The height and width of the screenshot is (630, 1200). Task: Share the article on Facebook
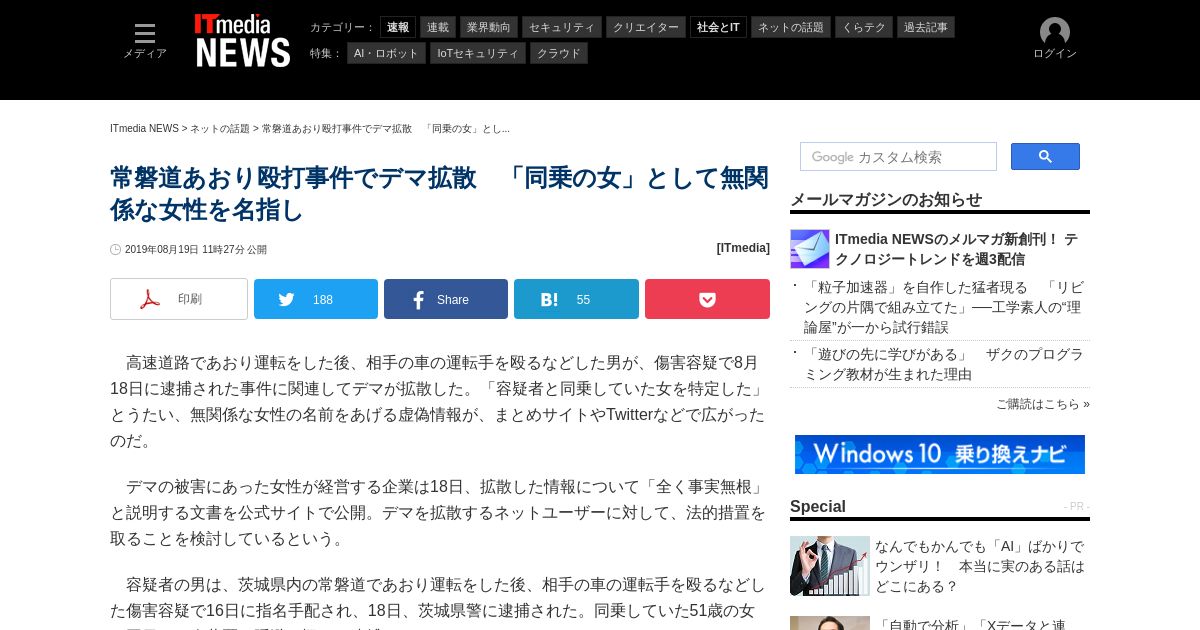tap(446, 299)
